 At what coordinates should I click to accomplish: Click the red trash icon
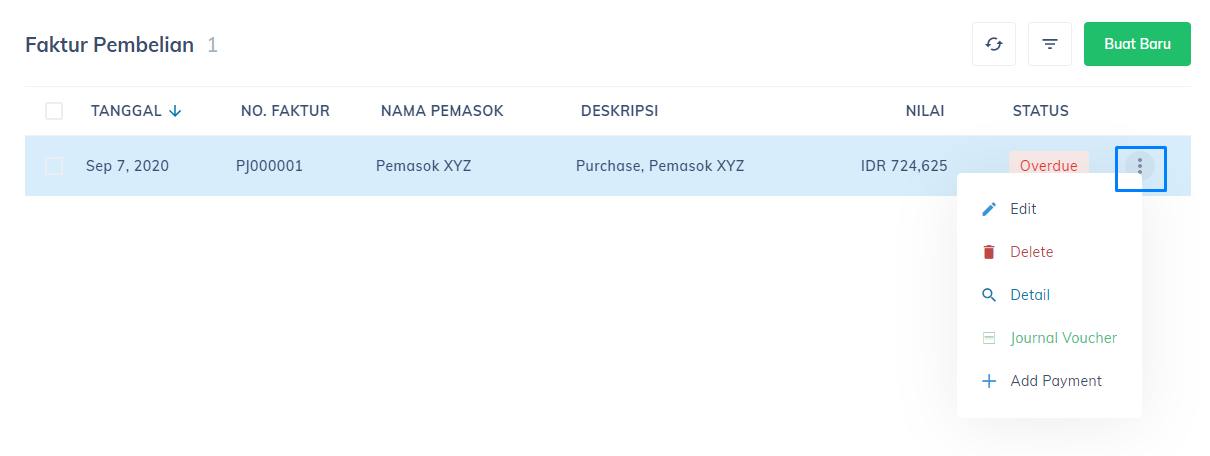[989, 252]
